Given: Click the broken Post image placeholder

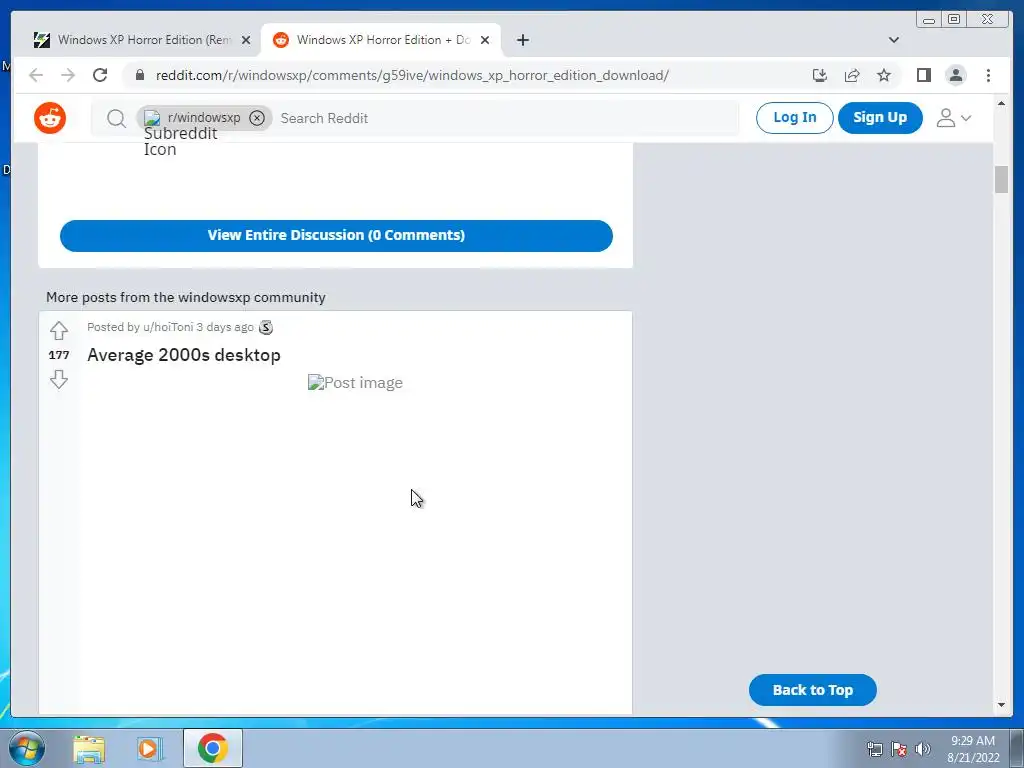Looking at the screenshot, I should 355,383.
